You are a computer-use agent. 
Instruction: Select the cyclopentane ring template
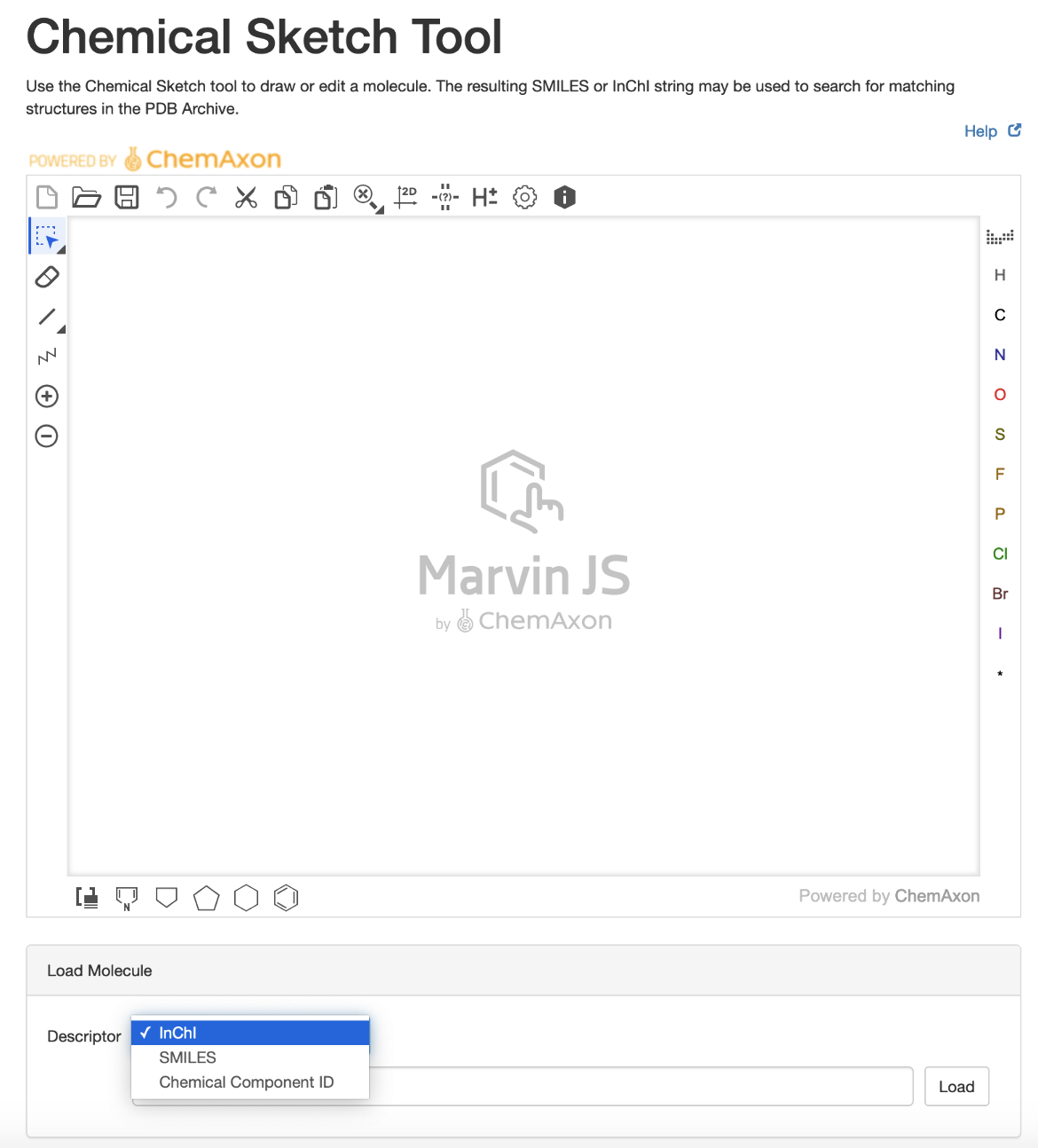(x=206, y=898)
